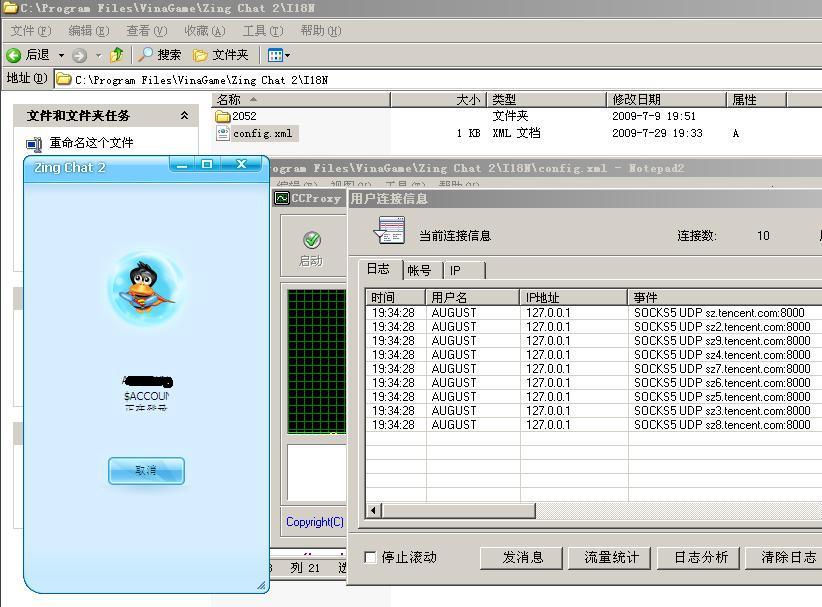Open the Back history dropdown arrow
822x607 pixels.
point(61,56)
